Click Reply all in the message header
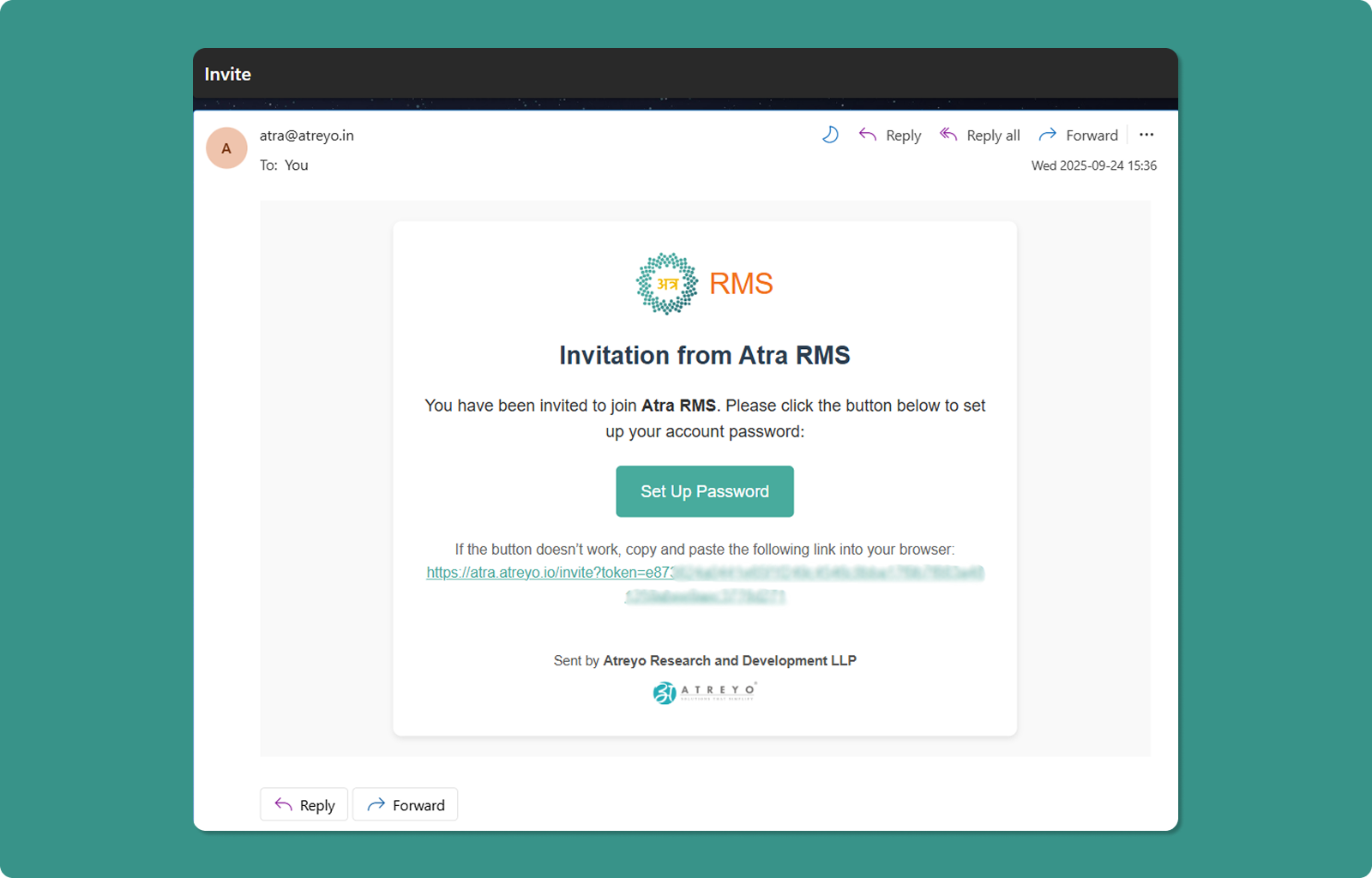Image resolution: width=1372 pixels, height=878 pixels. coord(980,135)
